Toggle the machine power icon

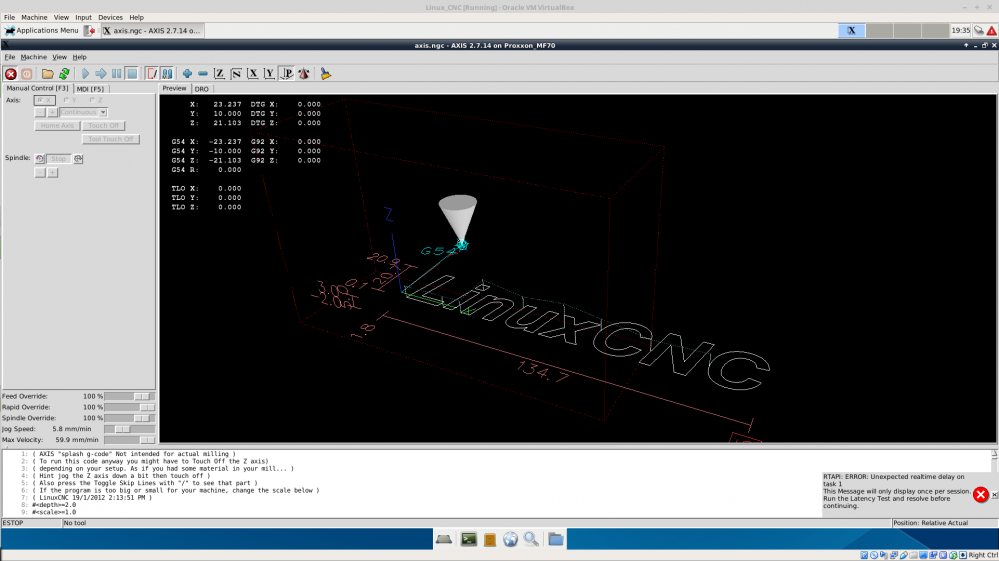pos(27,73)
